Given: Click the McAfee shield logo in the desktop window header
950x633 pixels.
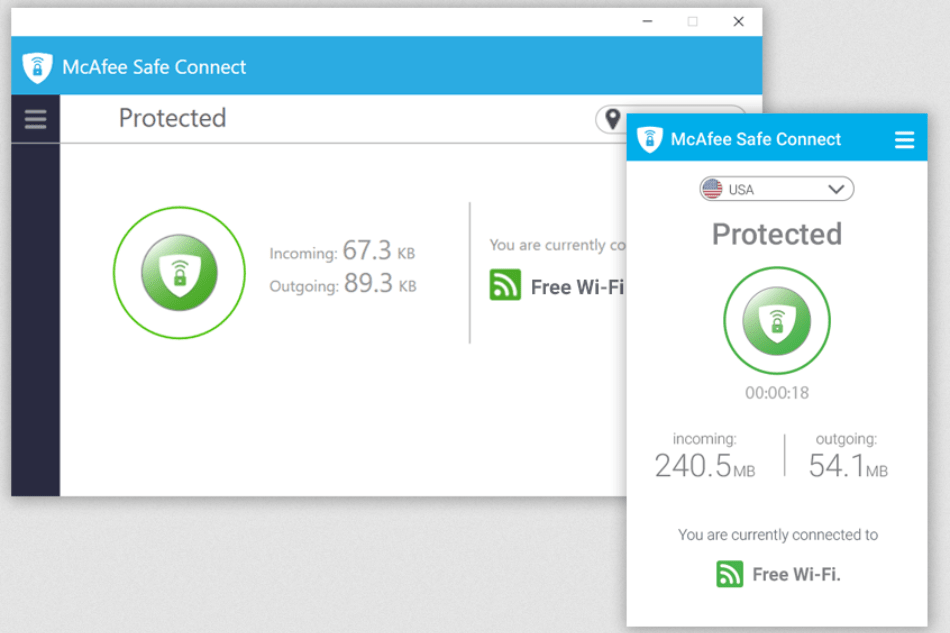Looking at the screenshot, I should tap(38, 67).
